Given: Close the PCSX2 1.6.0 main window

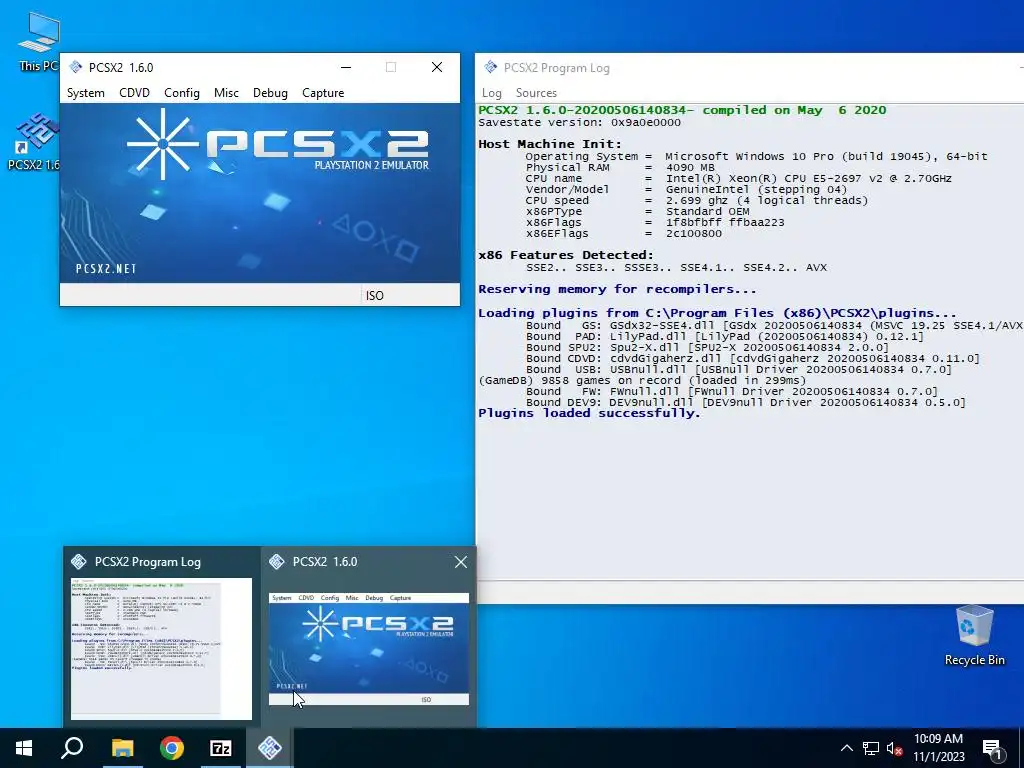Looking at the screenshot, I should click(437, 67).
